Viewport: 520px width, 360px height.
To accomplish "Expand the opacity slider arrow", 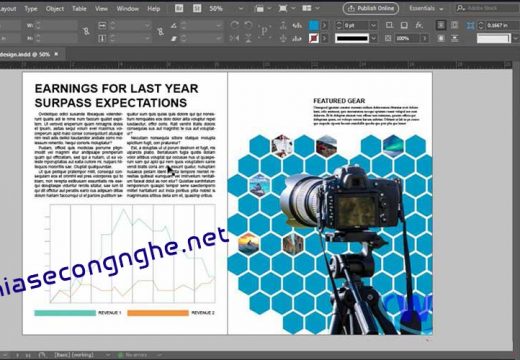I will click(x=425, y=39).
